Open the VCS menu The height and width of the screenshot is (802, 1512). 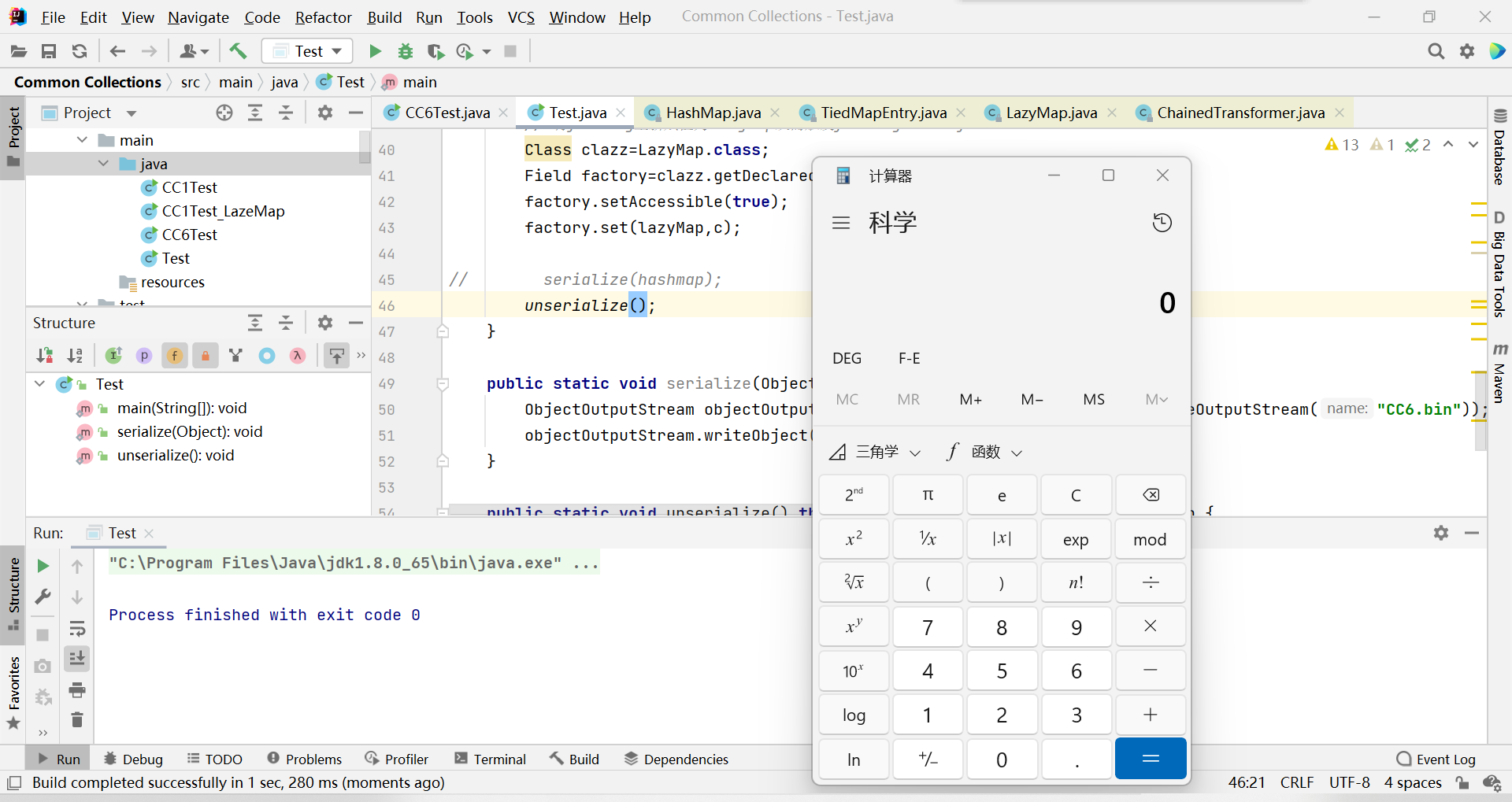521,17
